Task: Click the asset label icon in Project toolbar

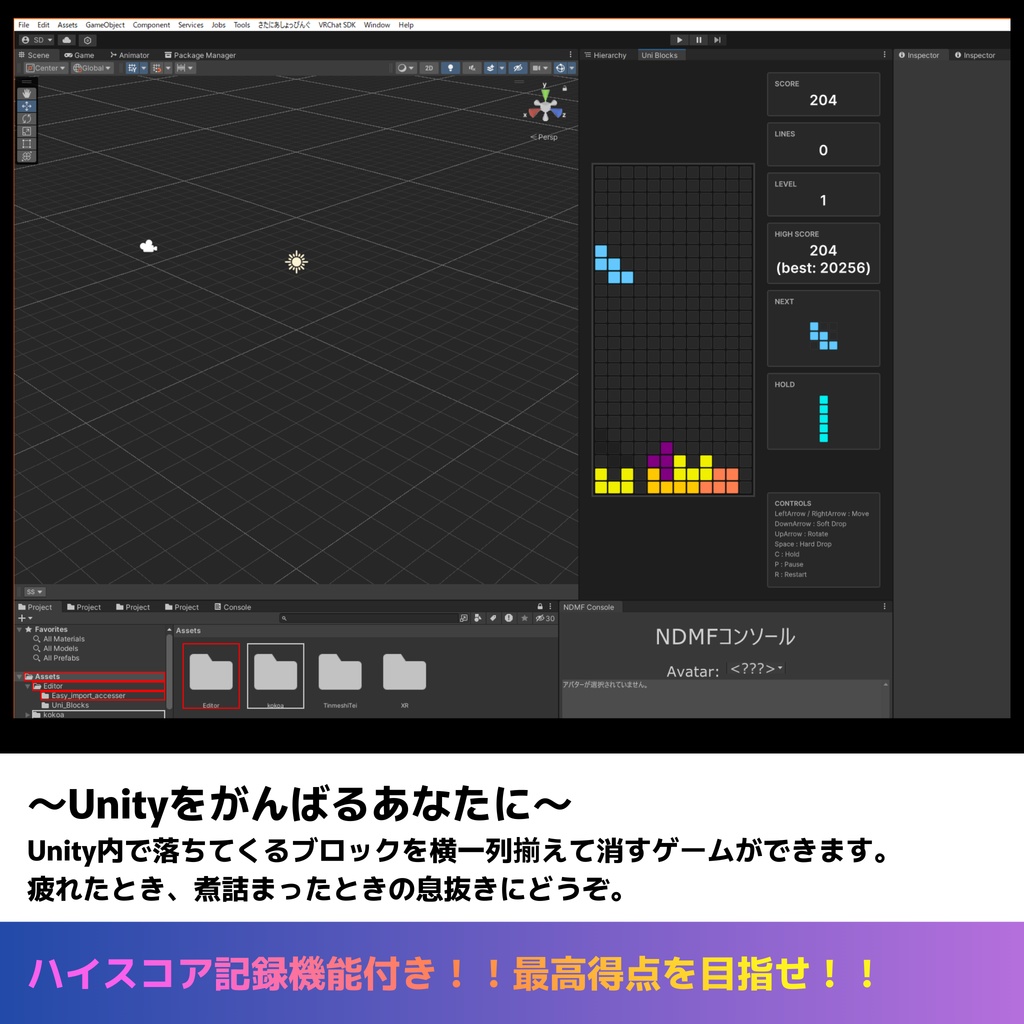Action: 493,618
